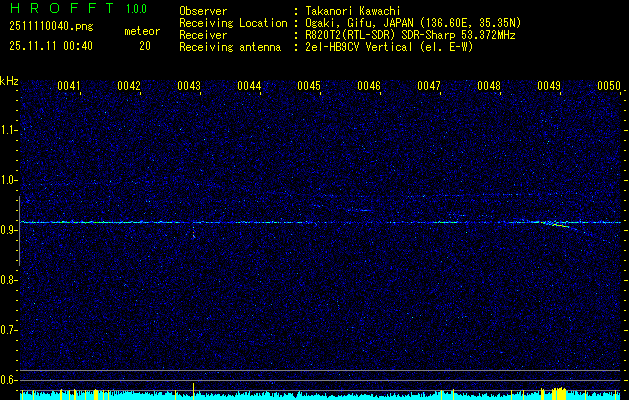Image resolution: width=629 pixels, height=400 pixels.
Task: Select the 0043 minute label
Action: click(189, 86)
